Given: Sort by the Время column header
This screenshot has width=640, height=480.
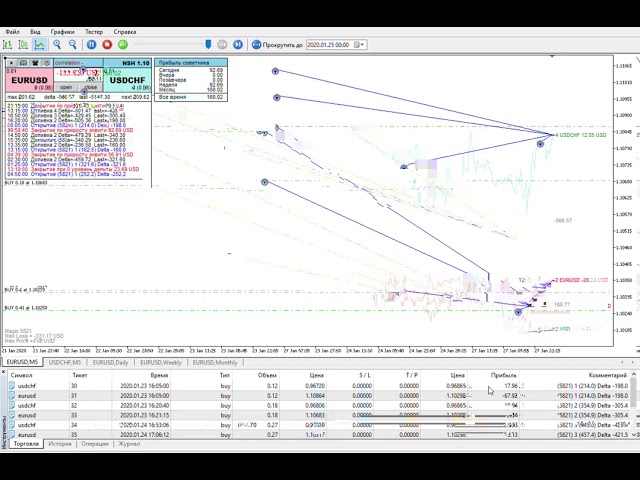Looking at the screenshot, I should tap(159, 375).
